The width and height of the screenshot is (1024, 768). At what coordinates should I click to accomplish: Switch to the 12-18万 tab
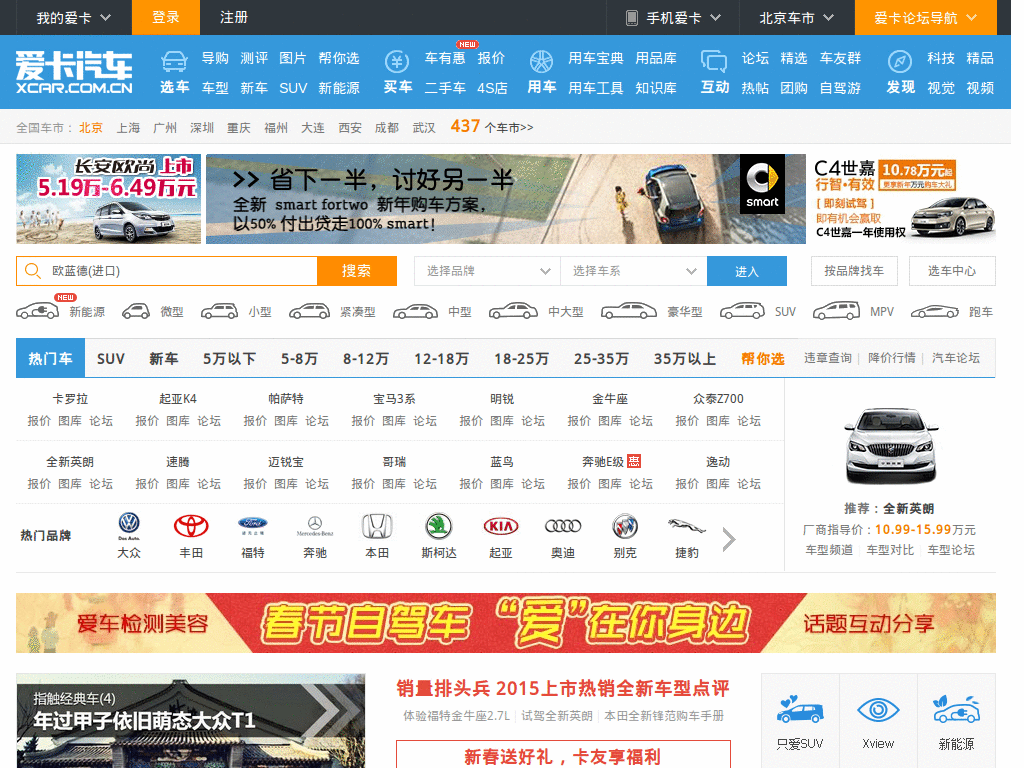pyautogui.click(x=441, y=359)
